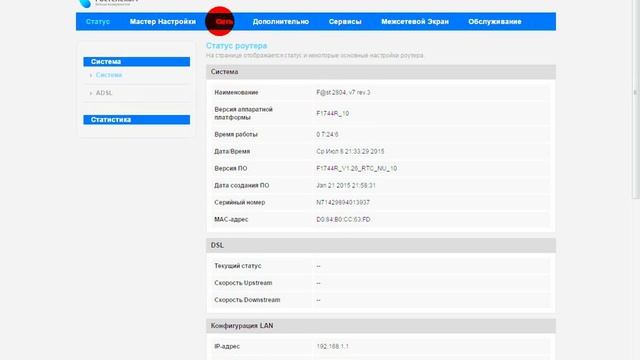Click the Дата создания ПО label
The image size is (640, 360).
242,185
